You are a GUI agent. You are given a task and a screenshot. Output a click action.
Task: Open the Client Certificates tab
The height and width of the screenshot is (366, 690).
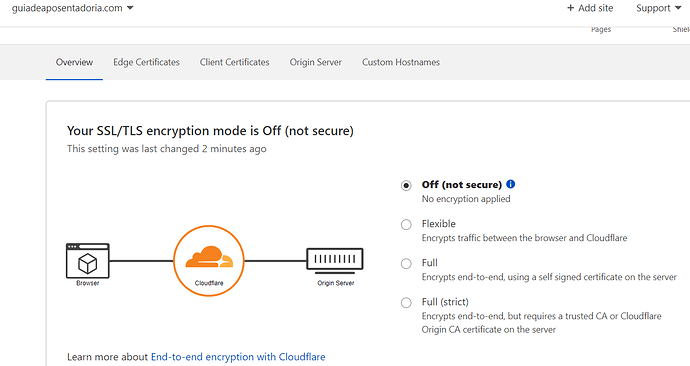pyautogui.click(x=235, y=62)
